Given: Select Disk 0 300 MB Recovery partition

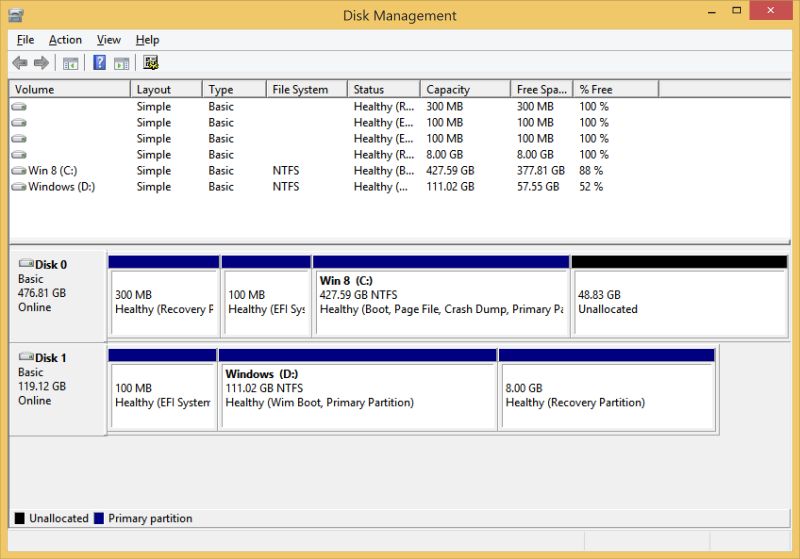Looking at the screenshot, I should (x=164, y=296).
